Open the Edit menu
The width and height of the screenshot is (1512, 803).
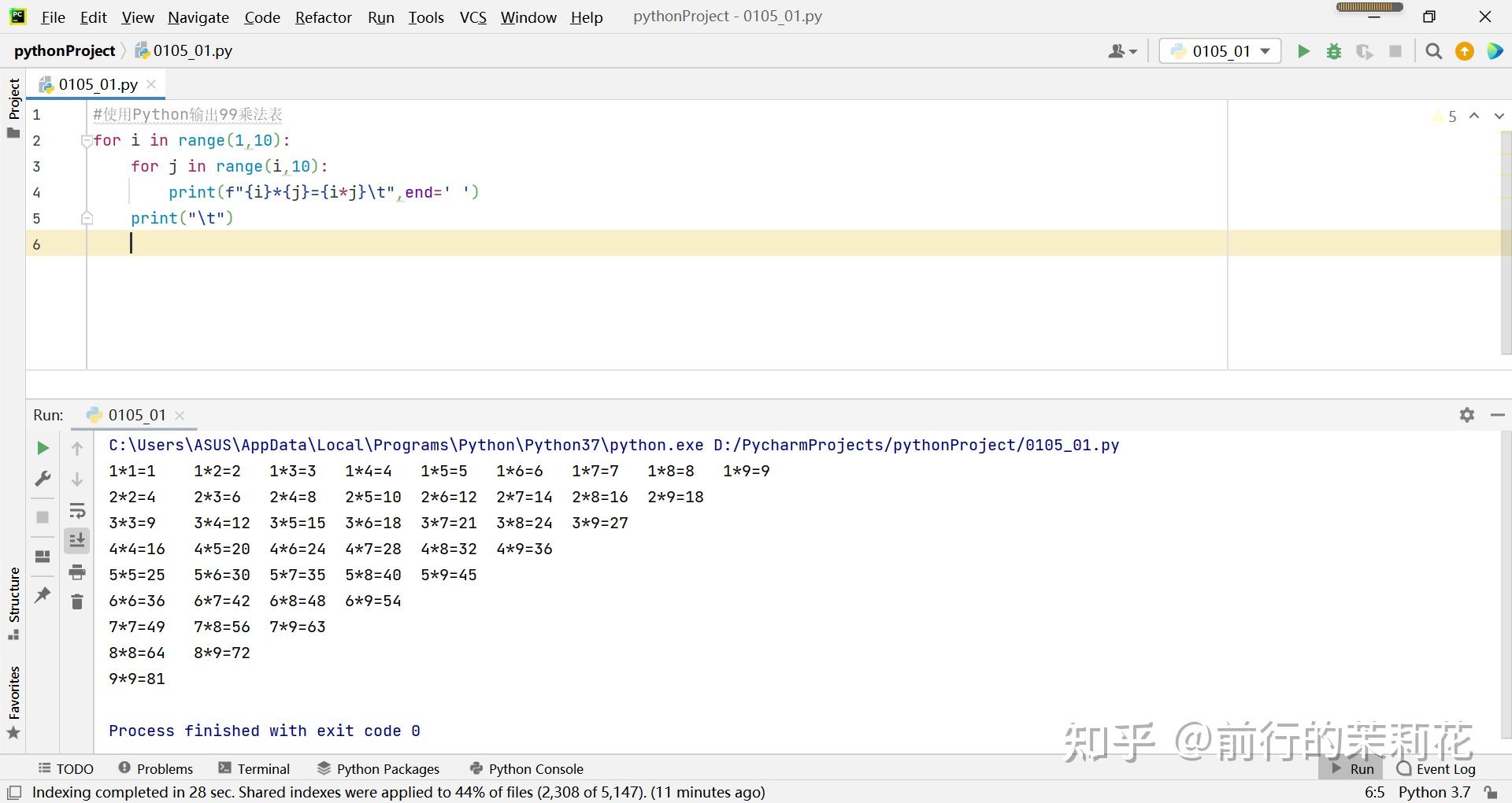93,17
